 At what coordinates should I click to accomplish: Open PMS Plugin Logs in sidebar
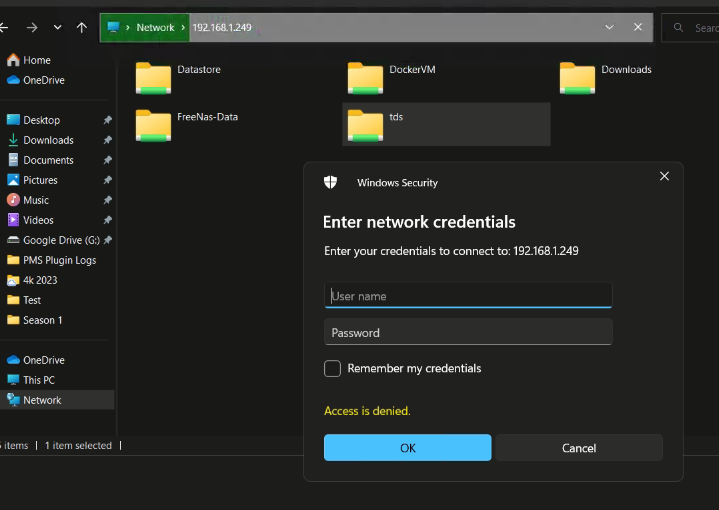[59, 260]
